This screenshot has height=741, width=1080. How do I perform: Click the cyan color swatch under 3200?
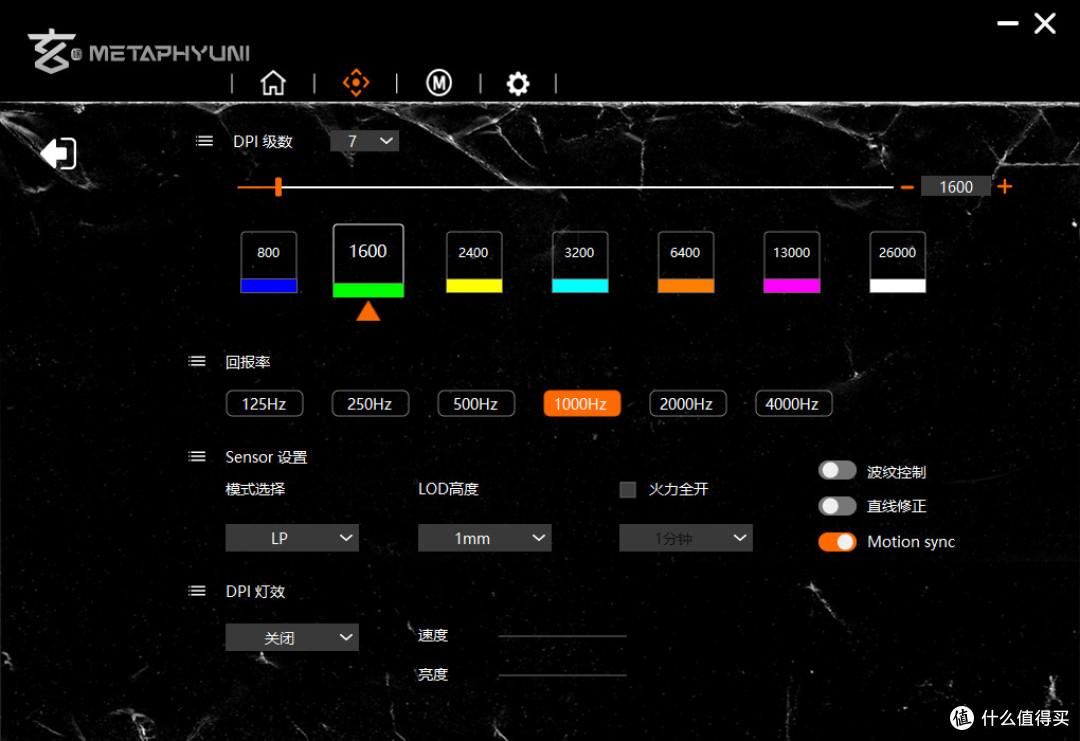click(580, 286)
